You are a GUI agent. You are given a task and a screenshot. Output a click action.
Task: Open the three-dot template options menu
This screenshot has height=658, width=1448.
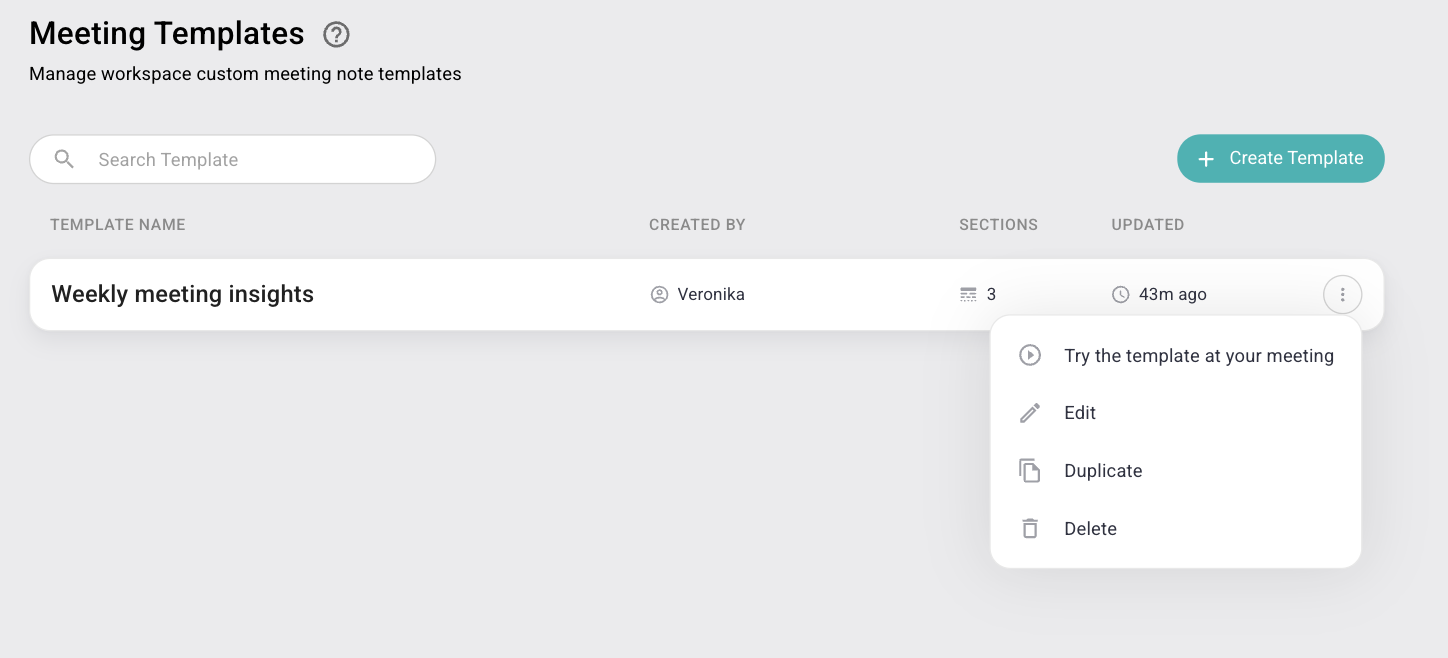(x=1342, y=295)
